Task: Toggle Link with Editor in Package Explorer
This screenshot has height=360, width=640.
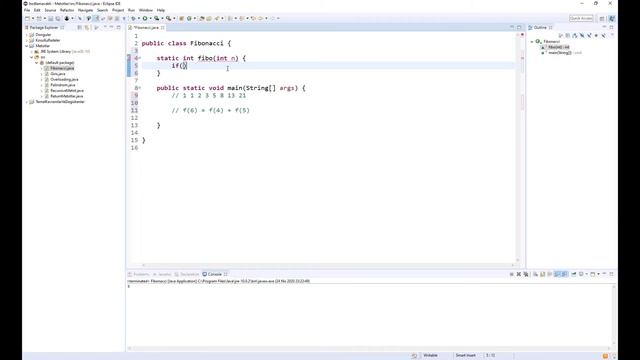Action: click(87, 27)
